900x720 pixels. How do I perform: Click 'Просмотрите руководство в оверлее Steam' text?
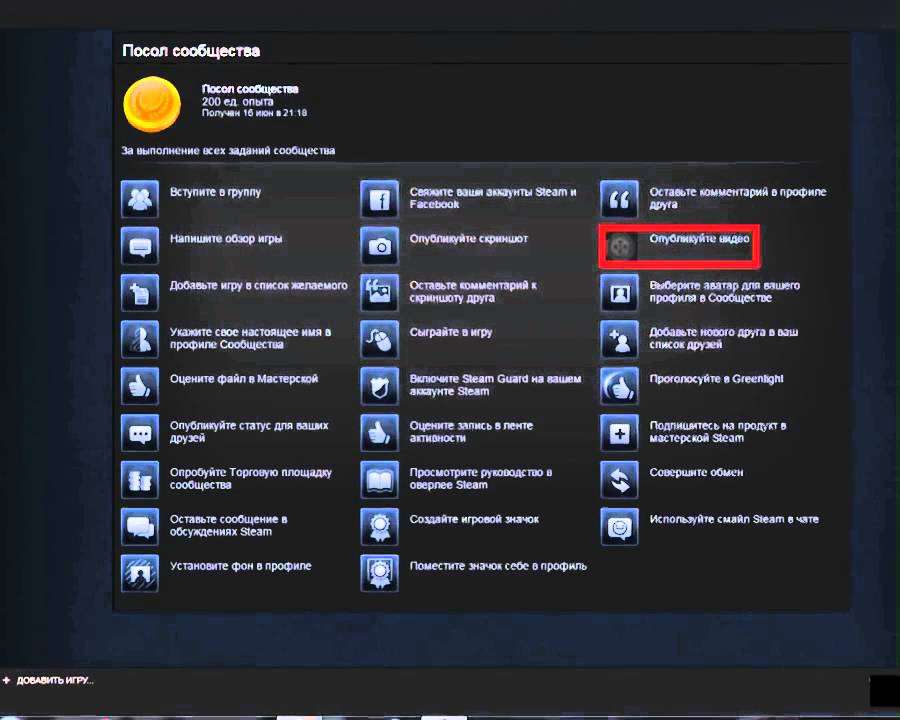coord(481,479)
